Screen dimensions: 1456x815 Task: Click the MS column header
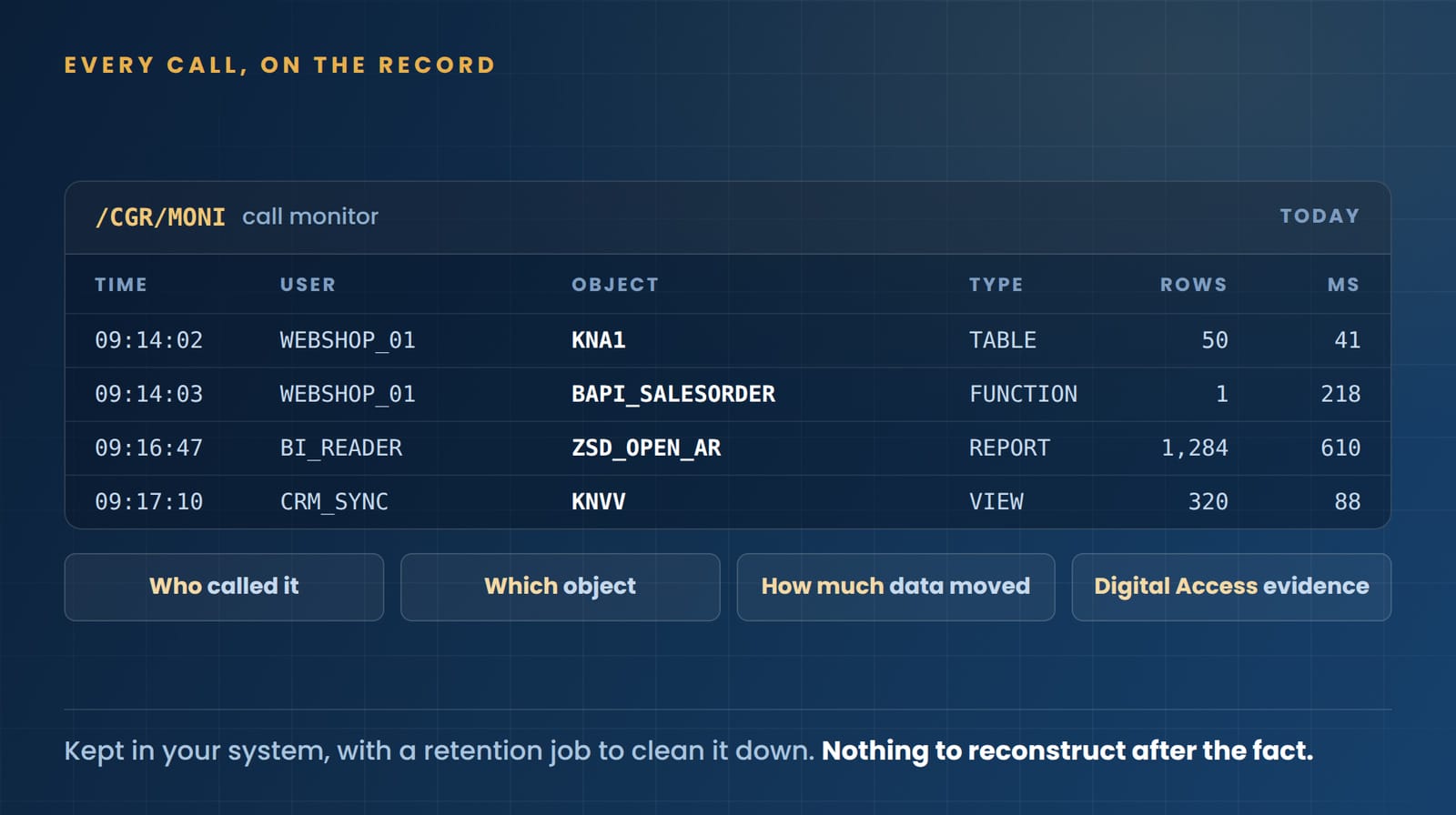(x=1343, y=285)
